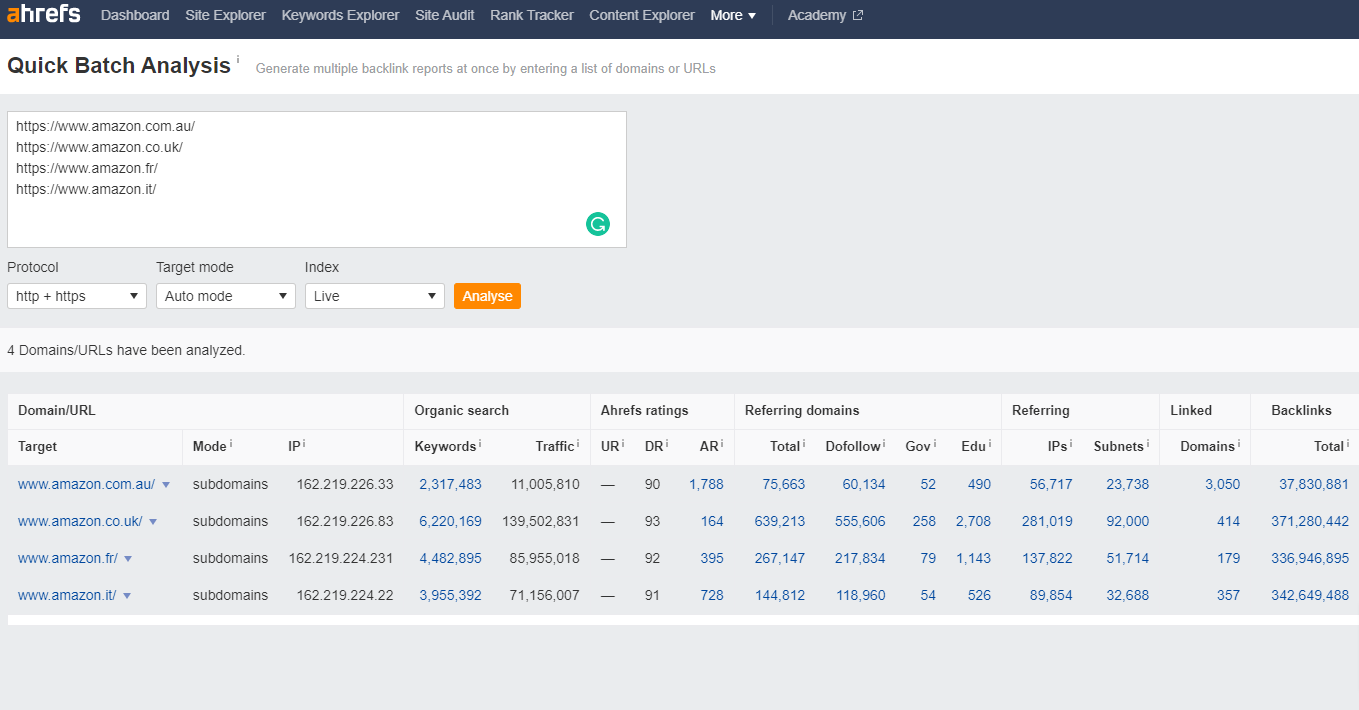Image resolution: width=1359 pixels, height=710 pixels.
Task: Click info icon next to Backlinks Total column
Action: click(1348, 442)
